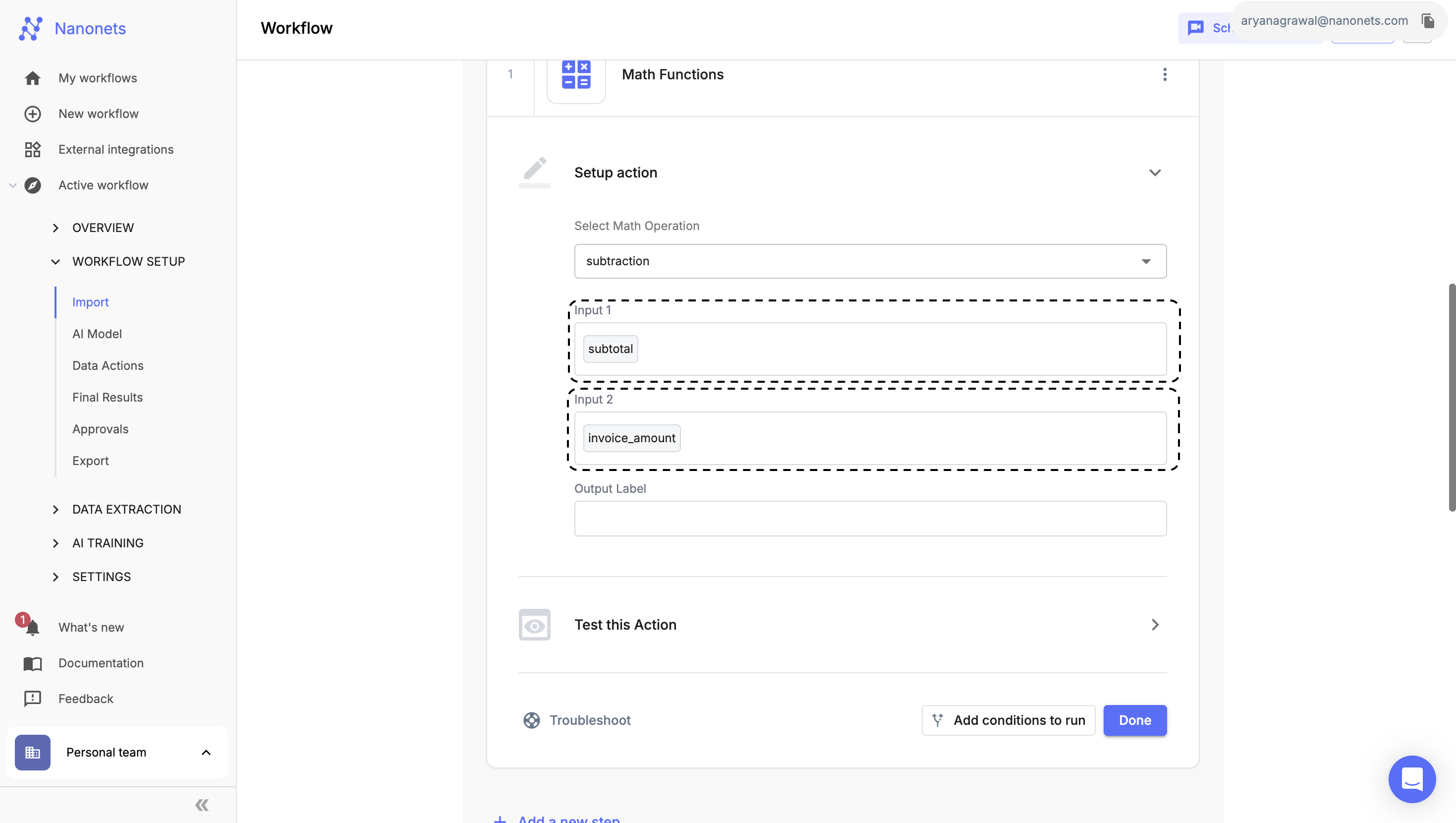Collapse Active workflow tree arrow
1456x823 pixels.
[12, 185]
